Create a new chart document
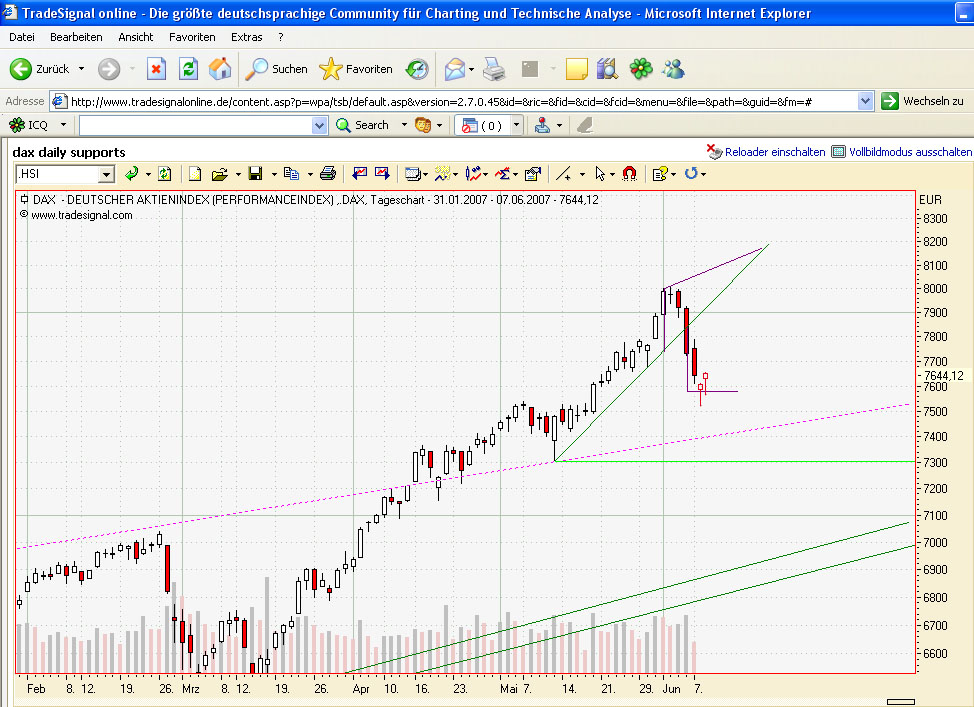 (x=194, y=174)
